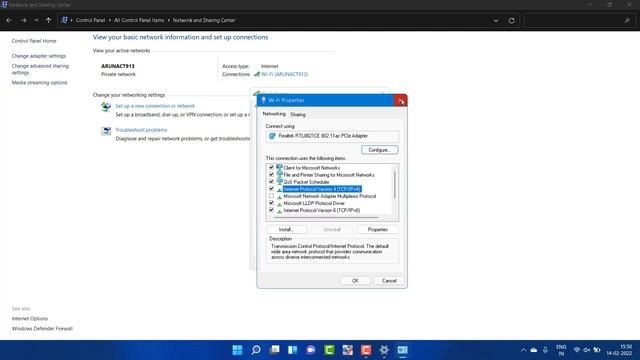Click the Set up connection icon
Screen dimensions: 640x360
pos(106,107)
